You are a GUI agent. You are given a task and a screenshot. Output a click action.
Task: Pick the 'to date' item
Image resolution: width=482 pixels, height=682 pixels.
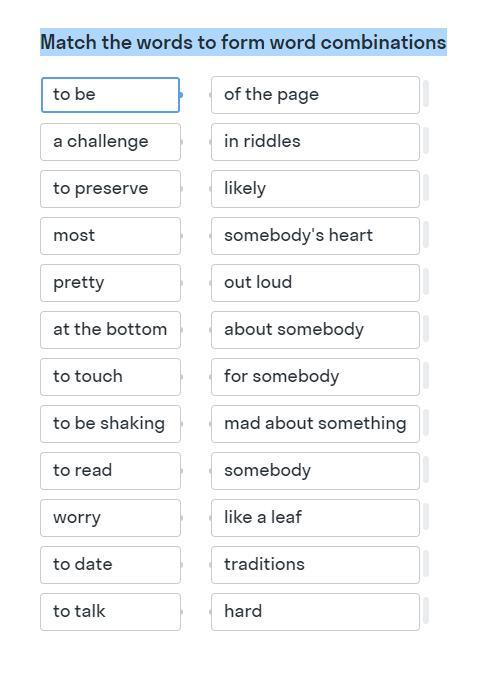pos(110,565)
